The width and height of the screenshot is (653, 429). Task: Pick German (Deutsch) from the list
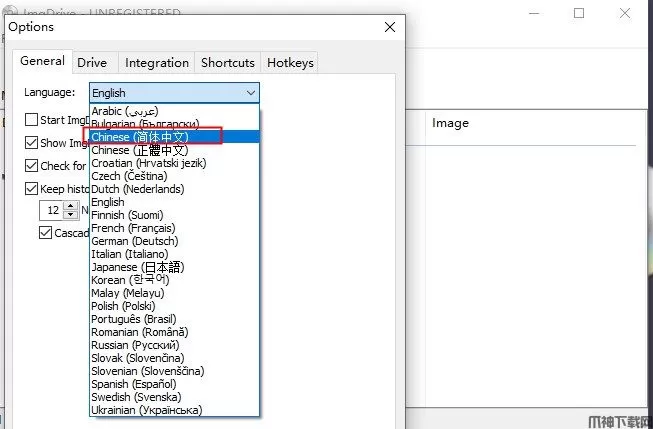[x=174, y=241]
